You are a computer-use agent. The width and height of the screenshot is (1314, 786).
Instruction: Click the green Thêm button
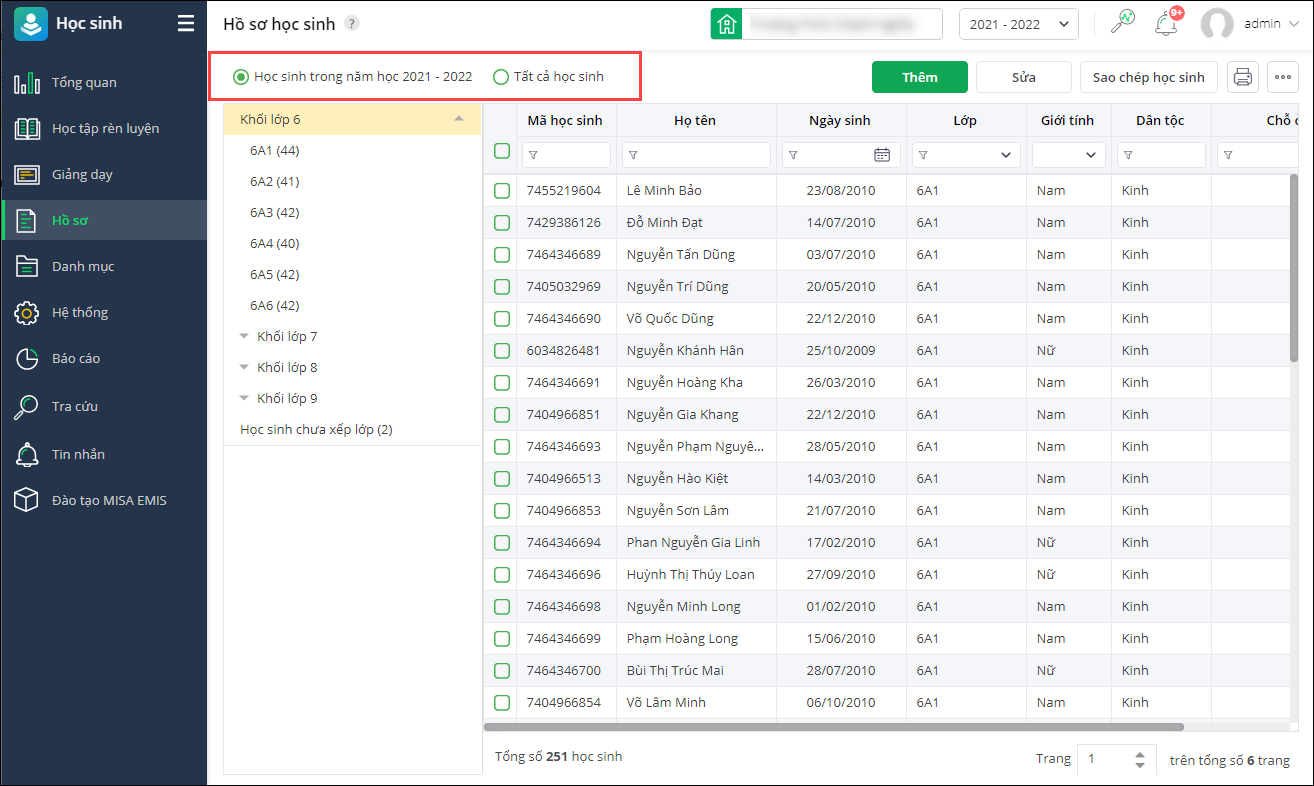click(x=919, y=77)
